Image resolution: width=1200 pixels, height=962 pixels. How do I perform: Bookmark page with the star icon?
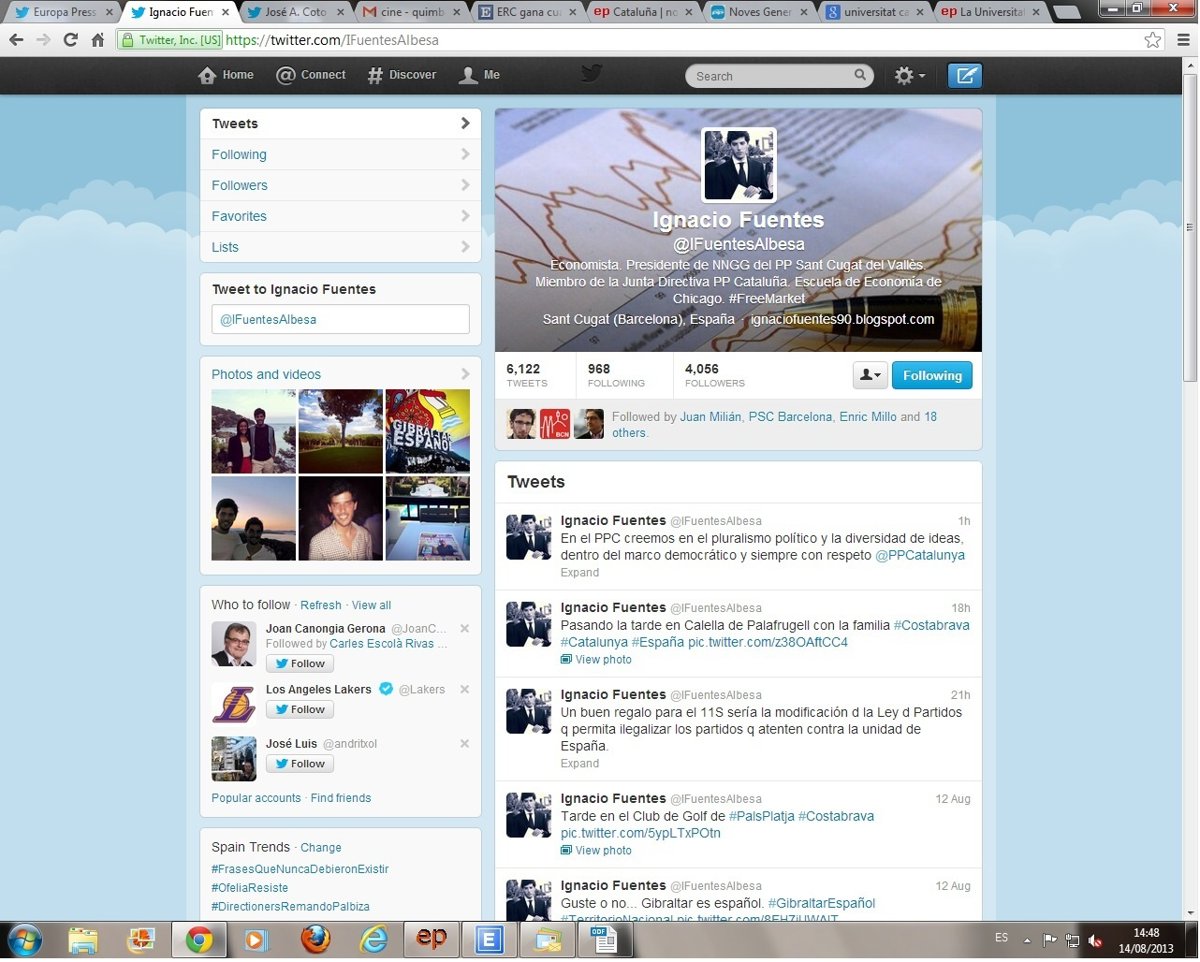(1153, 40)
